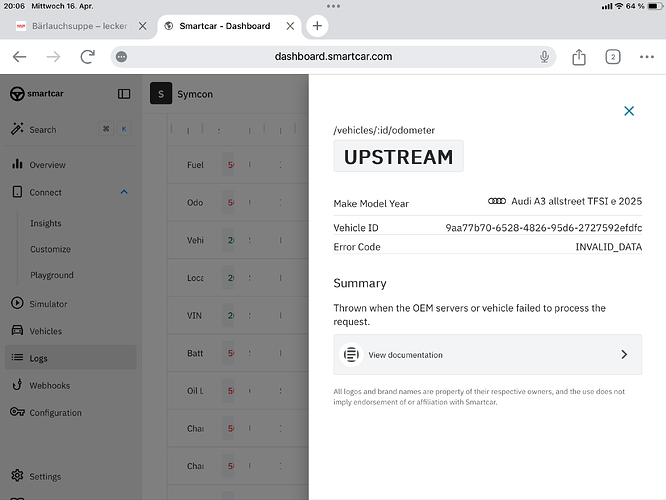
Task: Click the browser forward arrow
Action: (54, 56)
